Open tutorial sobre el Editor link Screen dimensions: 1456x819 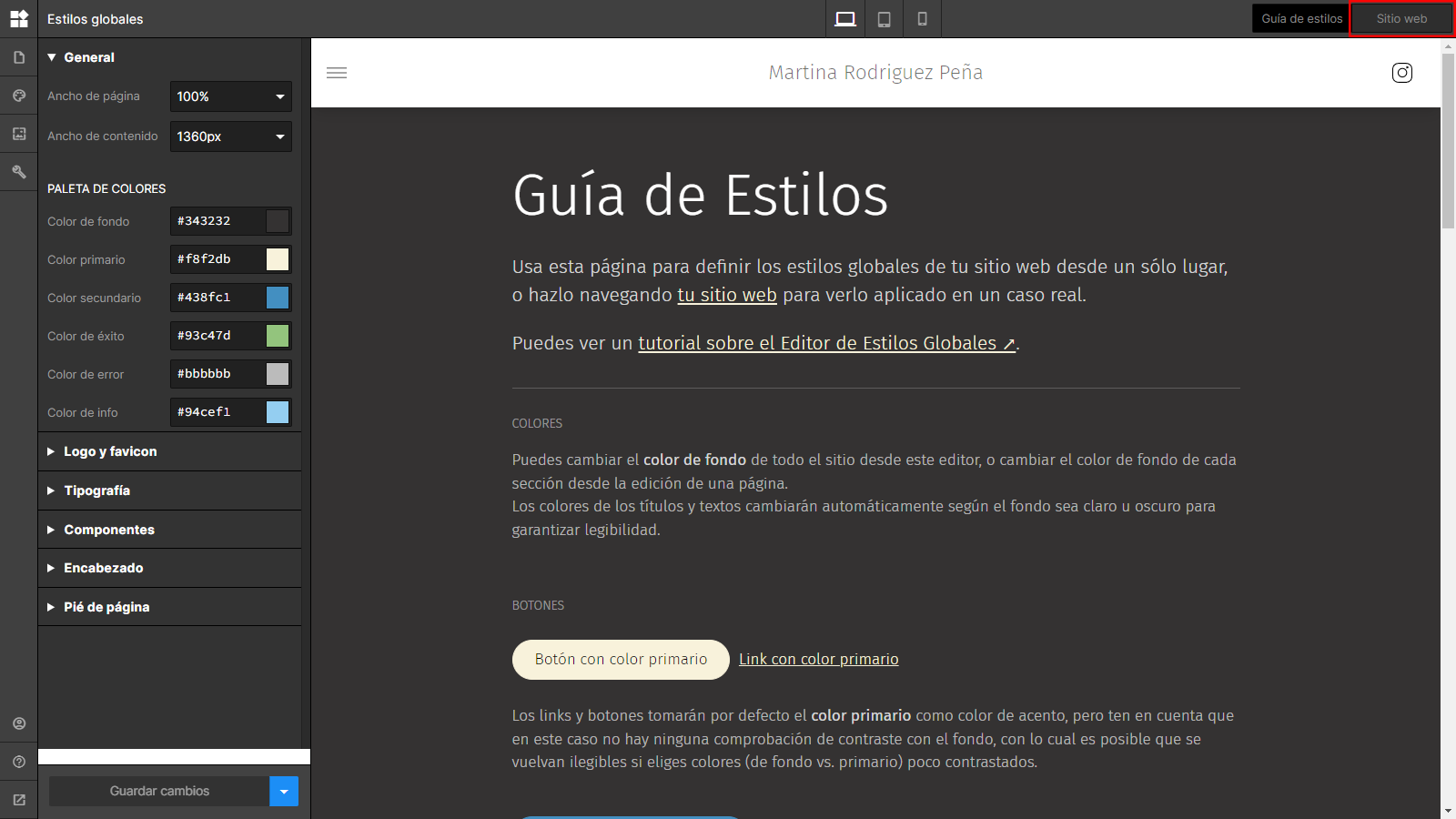(827, 343)
